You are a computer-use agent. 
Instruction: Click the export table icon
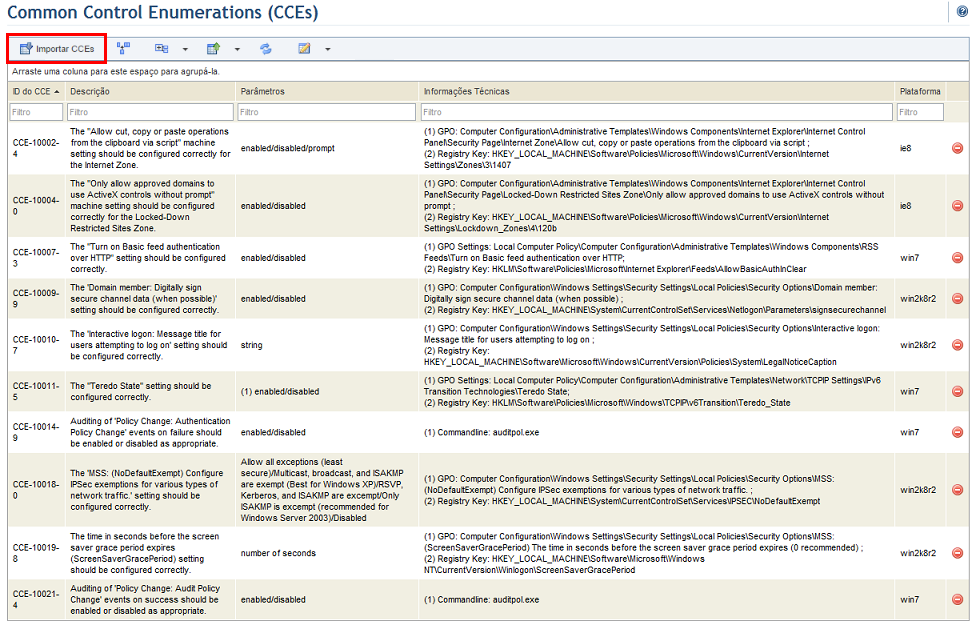point(214,49)
